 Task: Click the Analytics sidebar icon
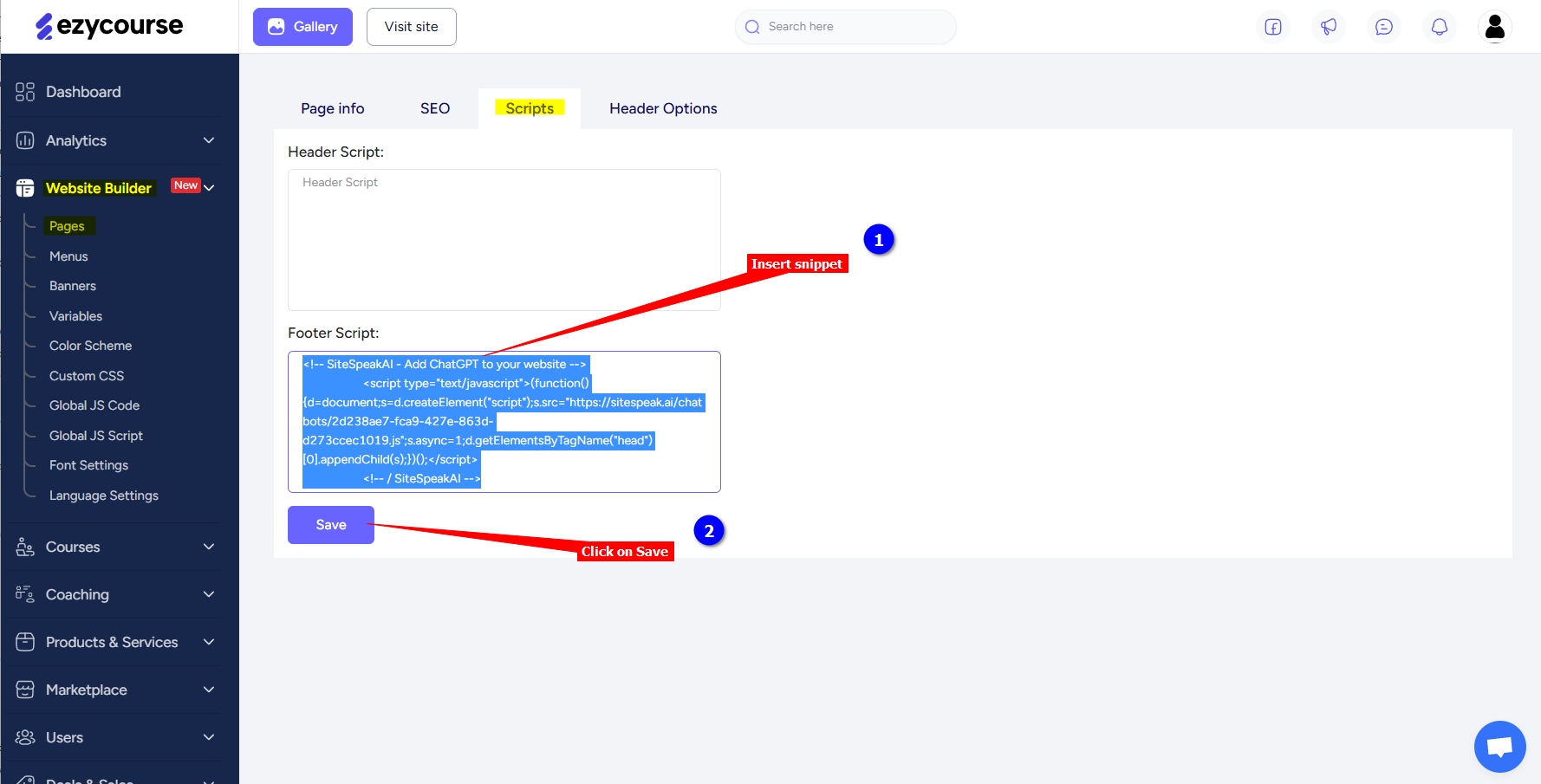tap(24, 139)
